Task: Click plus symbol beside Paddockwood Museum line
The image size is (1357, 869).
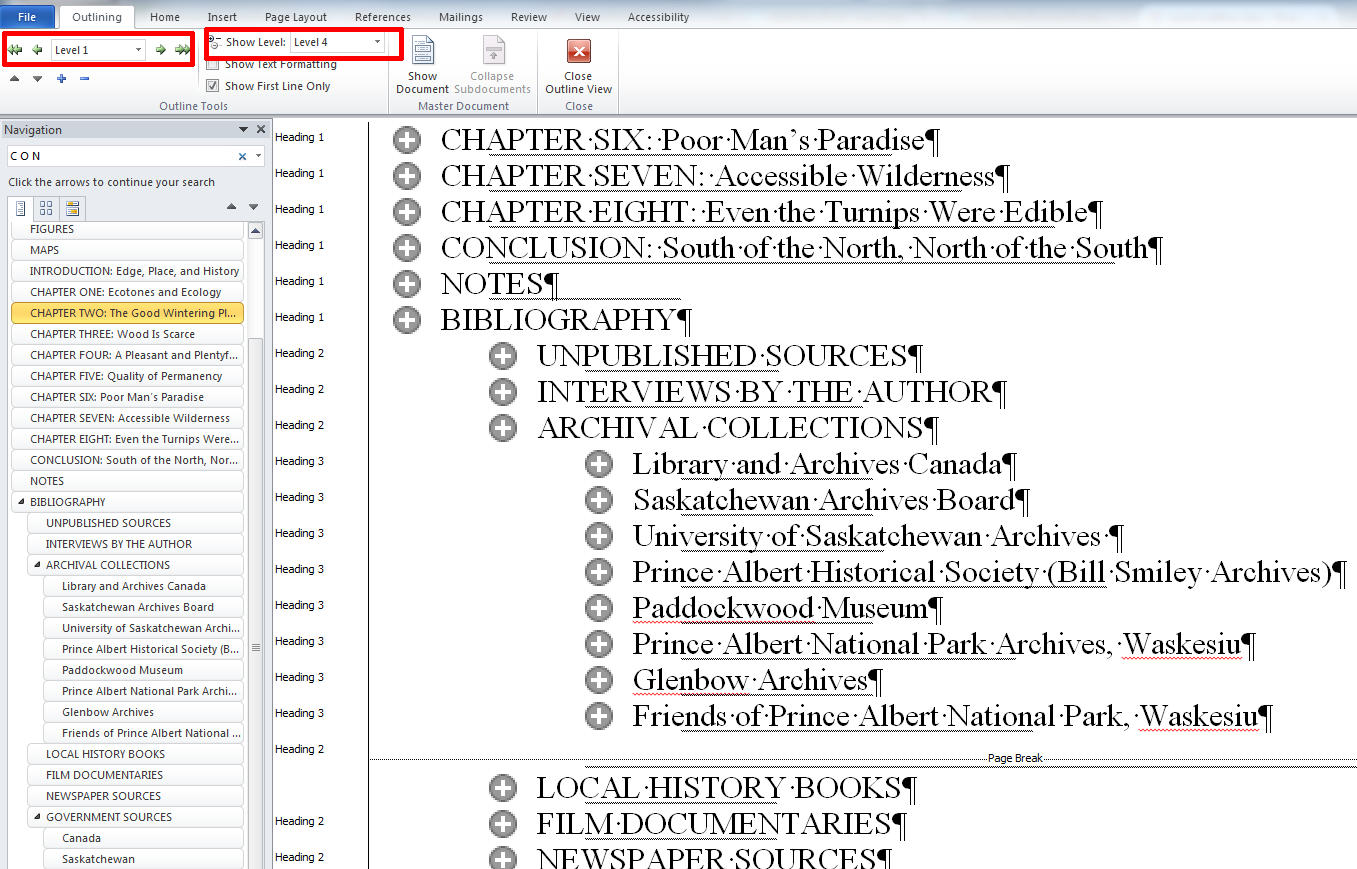Action: pyautogui.click(x=599, y=608)
